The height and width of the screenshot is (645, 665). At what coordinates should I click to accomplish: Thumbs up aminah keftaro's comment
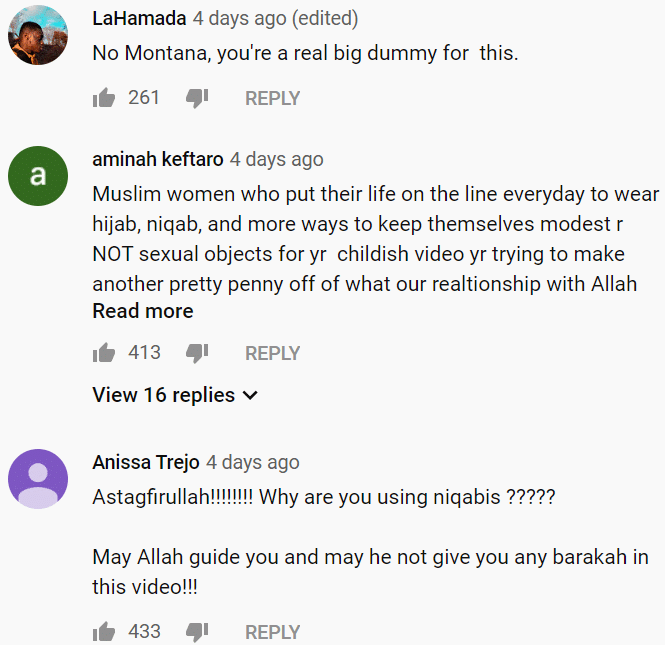(104, 353)
